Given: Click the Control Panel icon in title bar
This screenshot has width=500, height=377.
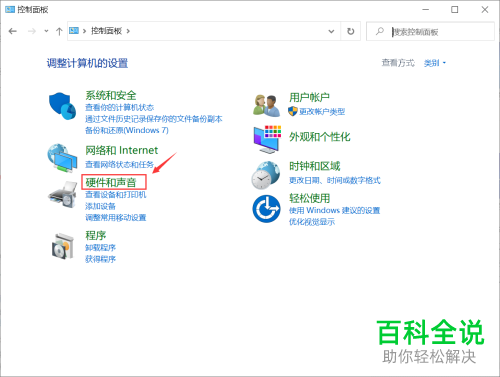Looking at the screenshot, I should click(x=10, y=9).
